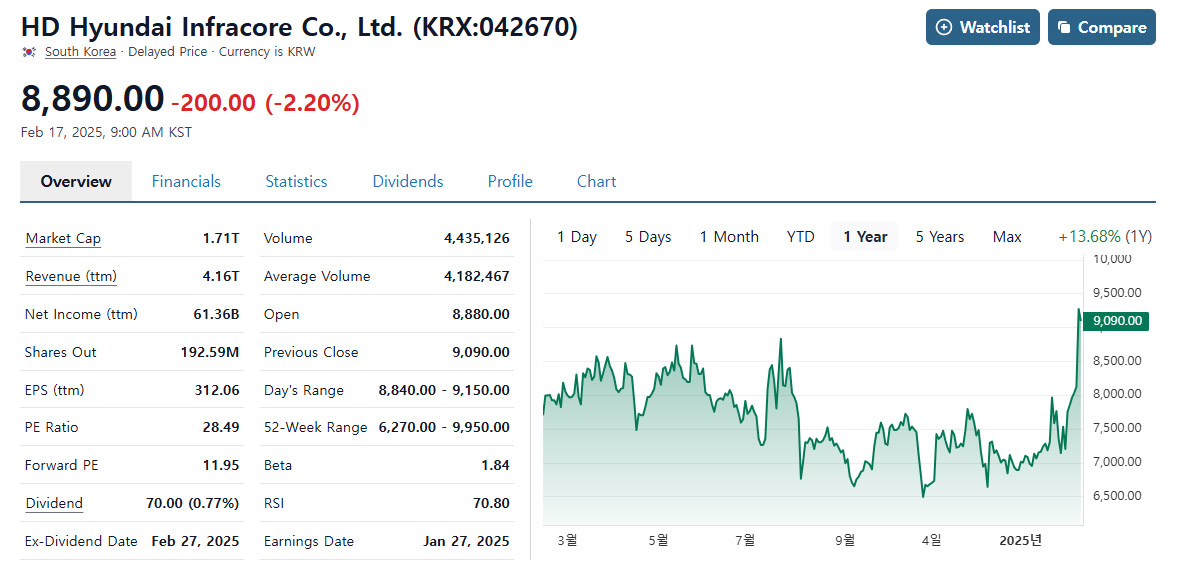Switch to the Financials tab
Image resolution: width=1194 pixels, height=578 pixels.
(186, 181)
